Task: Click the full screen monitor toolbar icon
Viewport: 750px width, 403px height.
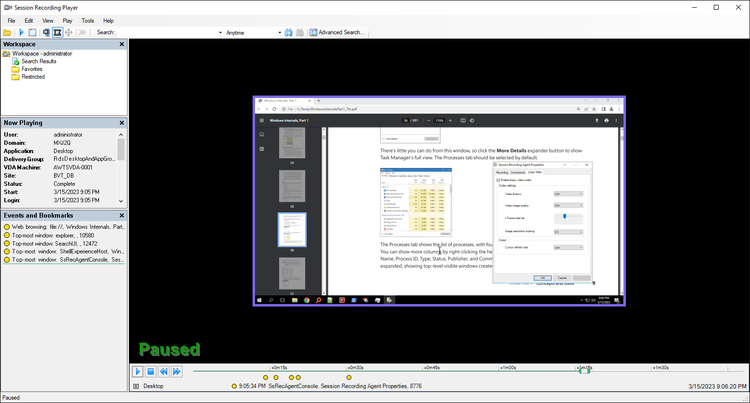Action: point(46,33)
